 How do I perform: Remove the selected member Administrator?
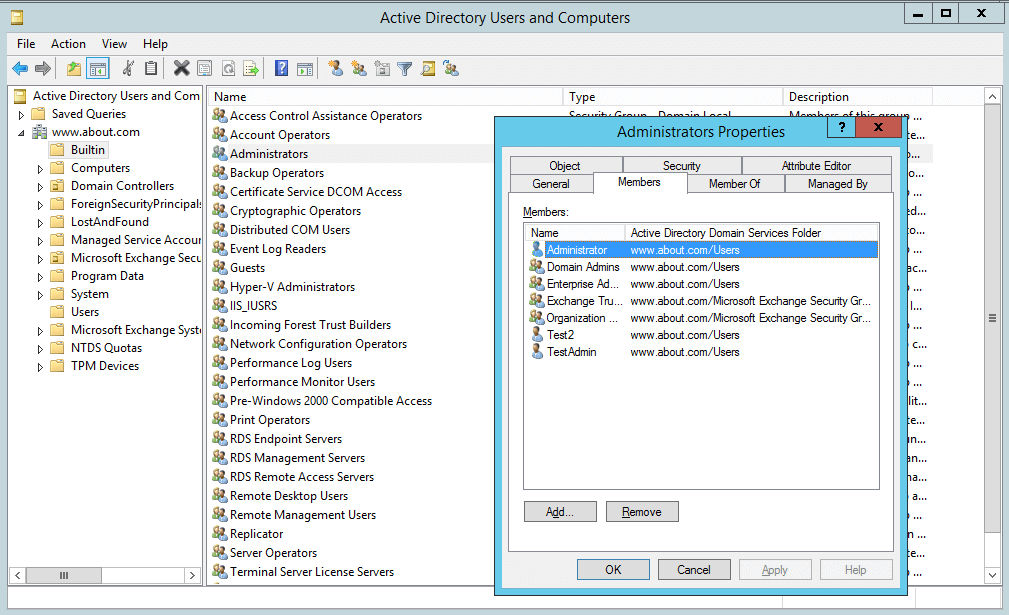pos(642,511)
